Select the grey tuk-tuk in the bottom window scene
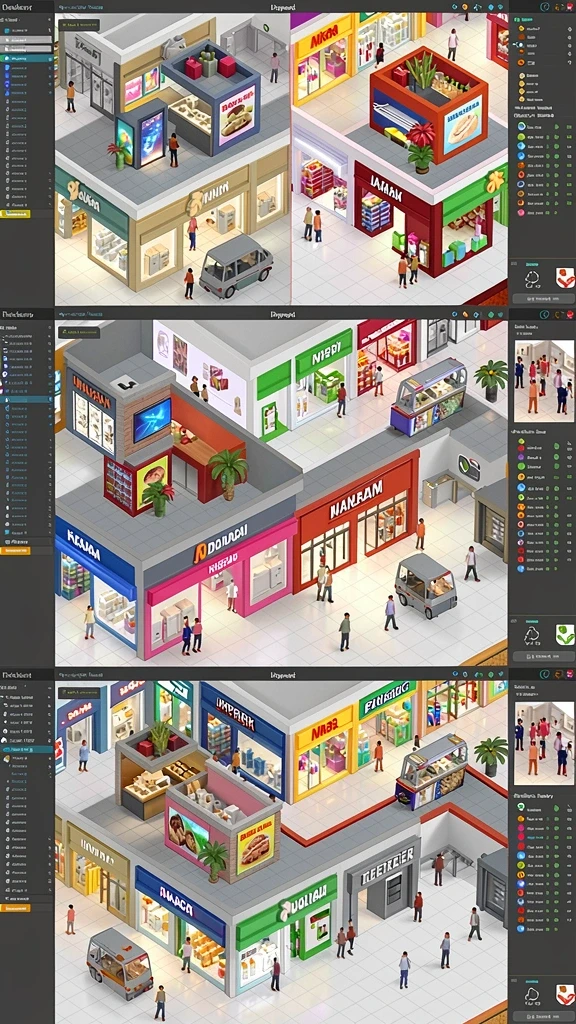Viewport: 576px width, 1024px height. (x=120, y=963)
